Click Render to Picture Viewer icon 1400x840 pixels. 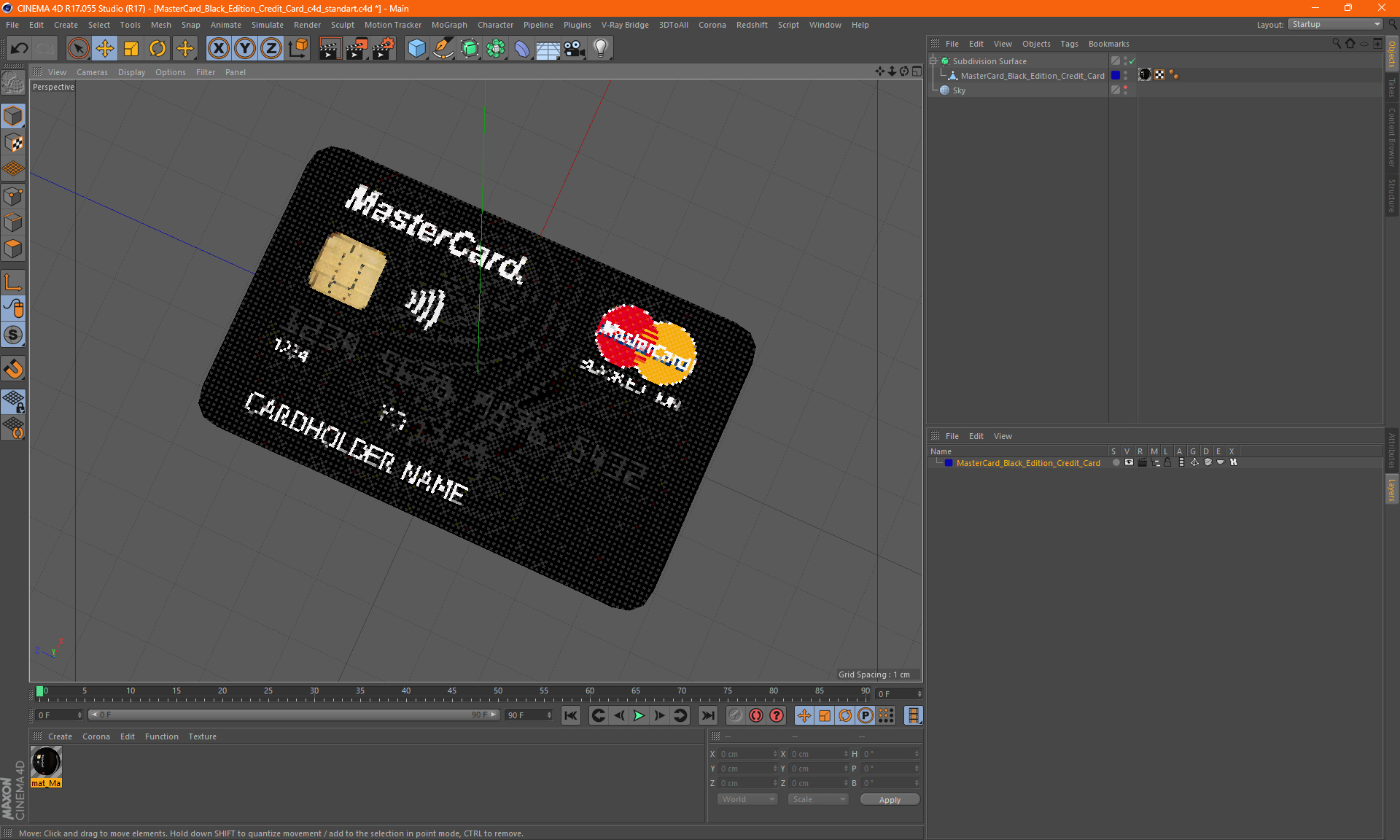357,49
